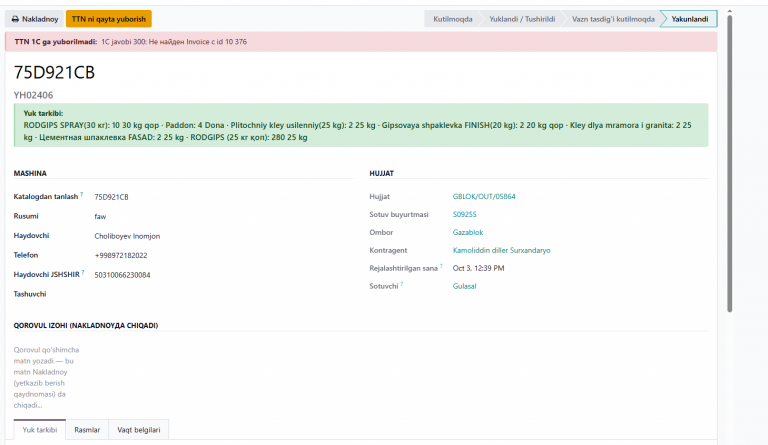Click the HUJJAT section header
This screenshot has width=768, height=445.
(382, 173)
